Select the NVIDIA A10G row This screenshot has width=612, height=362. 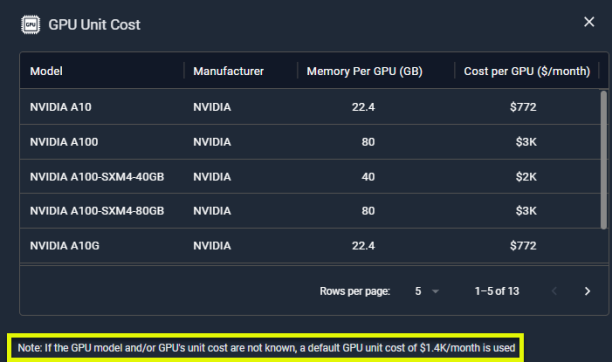(310, 246)
